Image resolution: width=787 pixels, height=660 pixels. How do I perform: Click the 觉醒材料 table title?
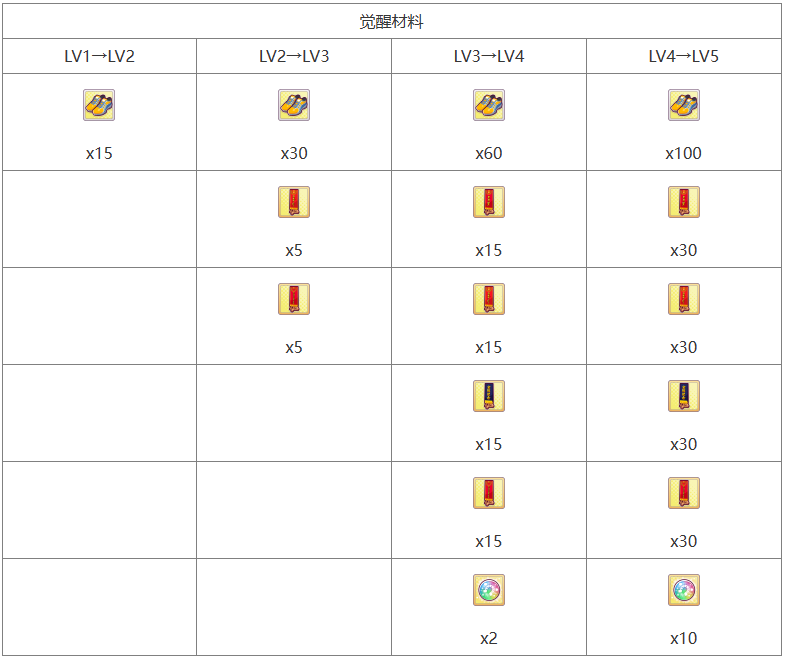(x=392, y=21)
